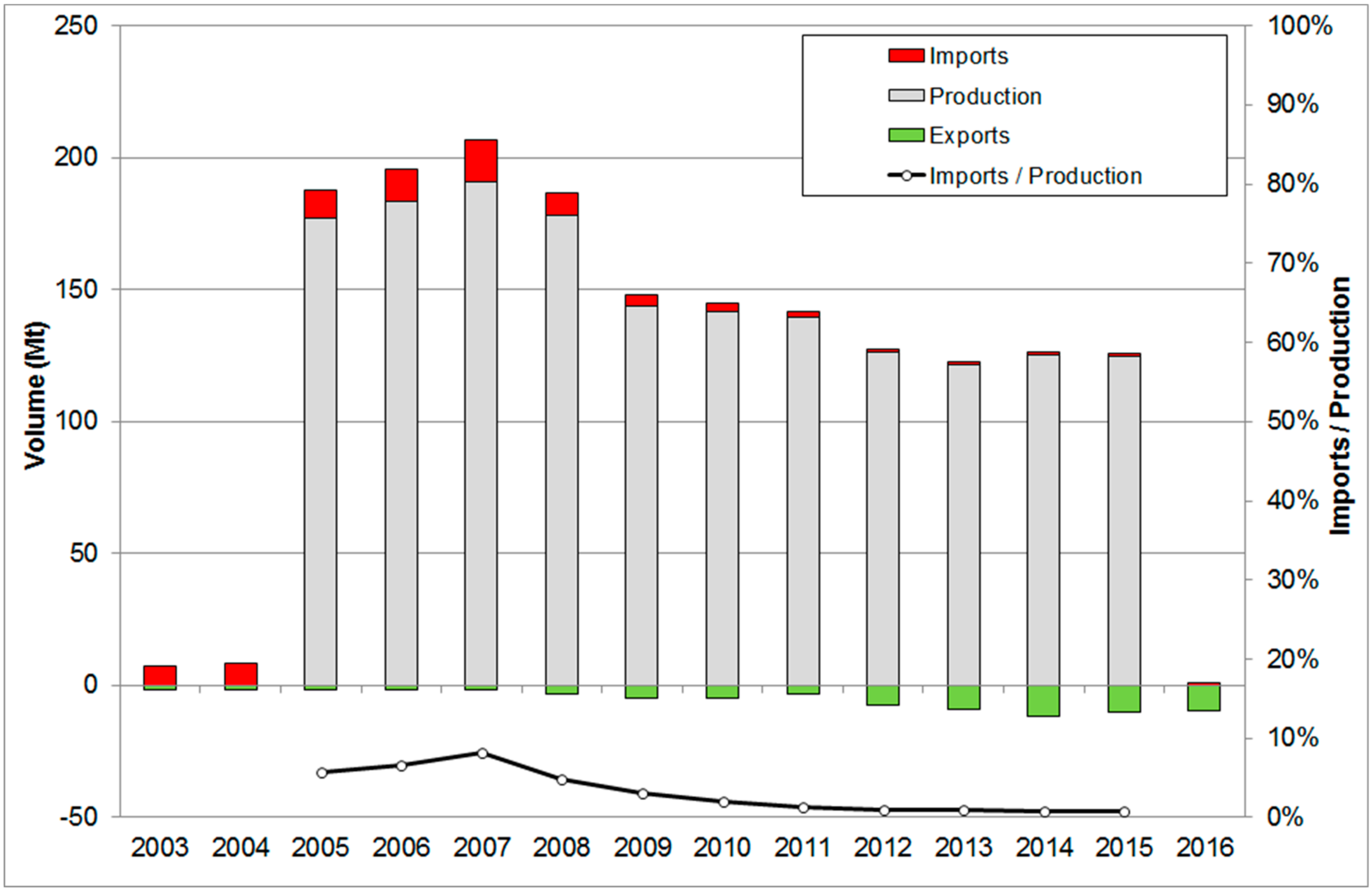
Task: Click the green Exports legend swatch
Action: pyautogui.click(x=906, y=136)
